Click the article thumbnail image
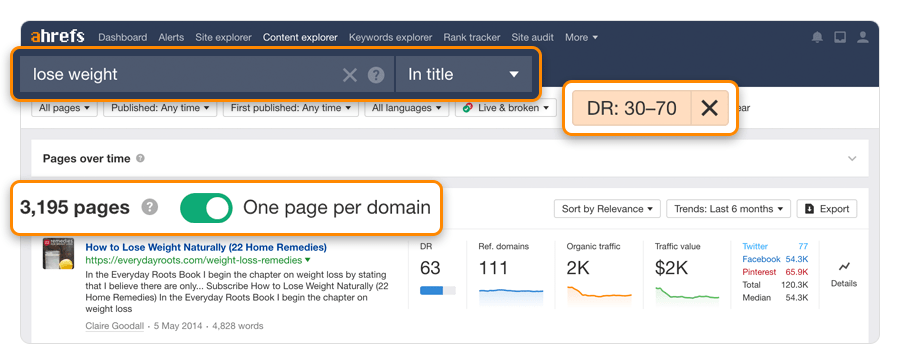Image resolution: width=900 pixels, height=364 pixels. pos(59,254)
